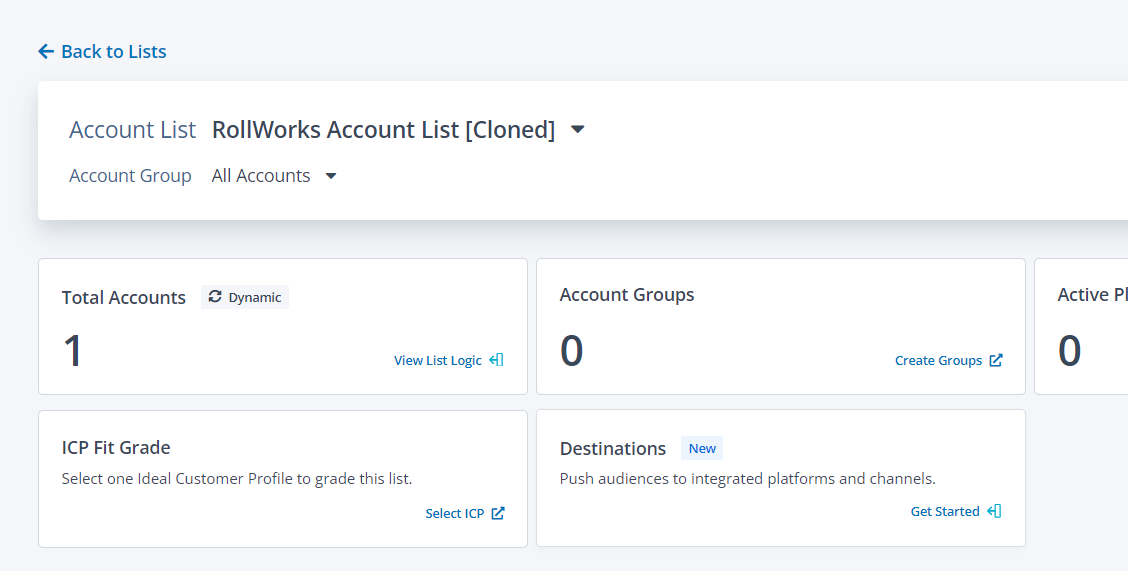
Task: Click the Destinations heading
Action: 613,449
